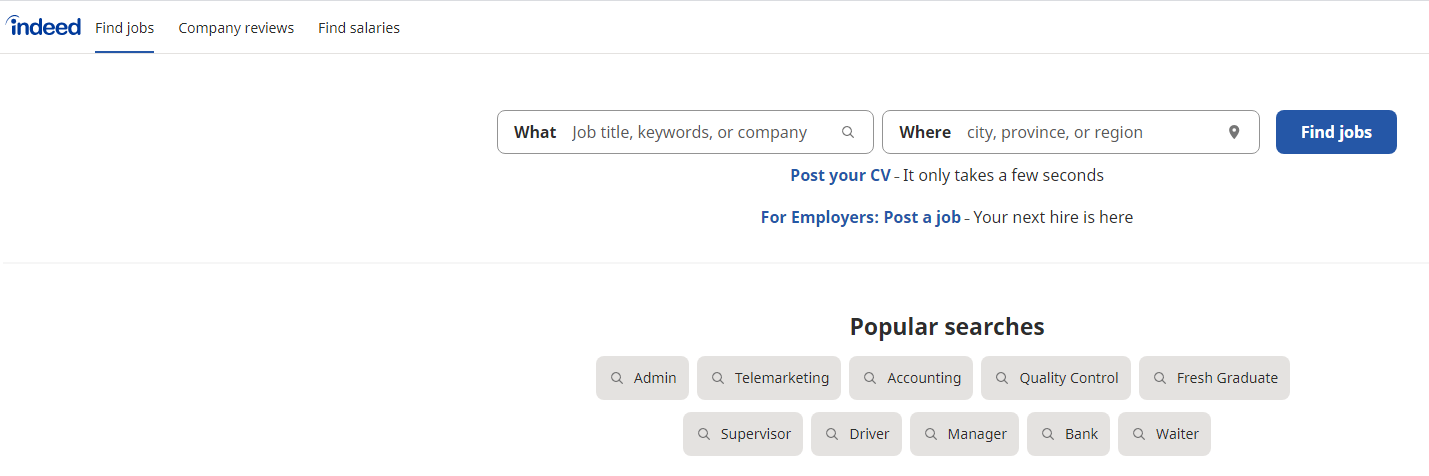Focus the job title keywords input
Screen dimensions: 1429x476
coord(700,132)
